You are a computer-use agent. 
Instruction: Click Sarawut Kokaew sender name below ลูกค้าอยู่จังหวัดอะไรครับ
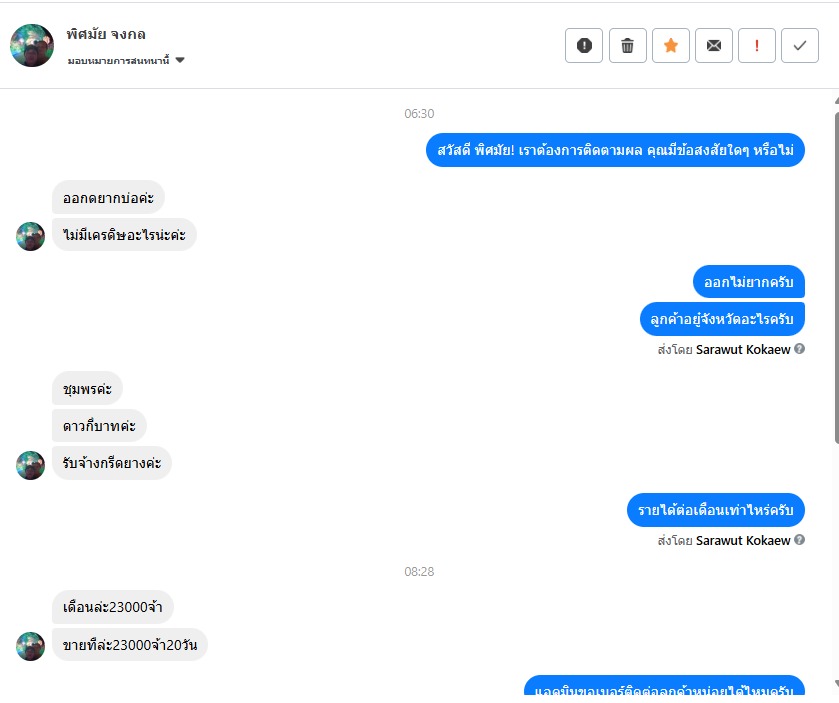[743, 349]
